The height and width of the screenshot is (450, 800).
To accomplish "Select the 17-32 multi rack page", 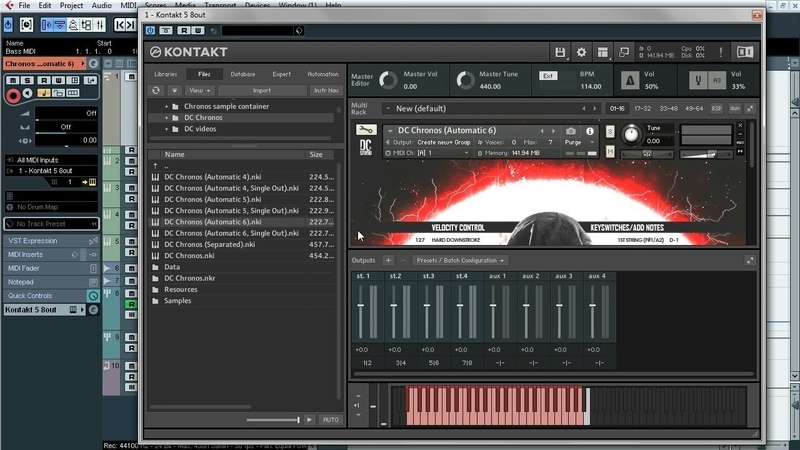I will pyautogui.click(x=642, y=109).
